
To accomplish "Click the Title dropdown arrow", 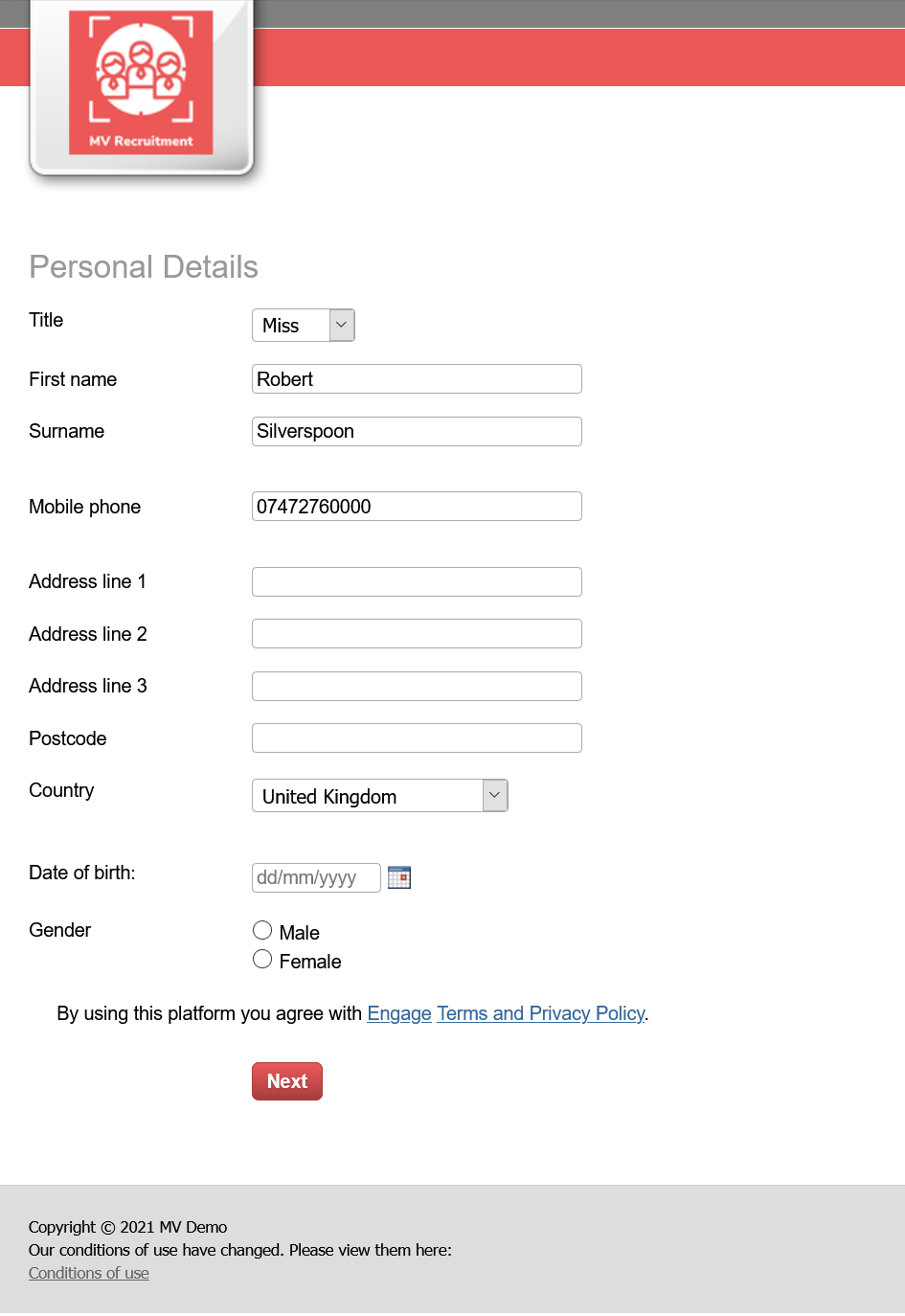I will coord(342,326).
